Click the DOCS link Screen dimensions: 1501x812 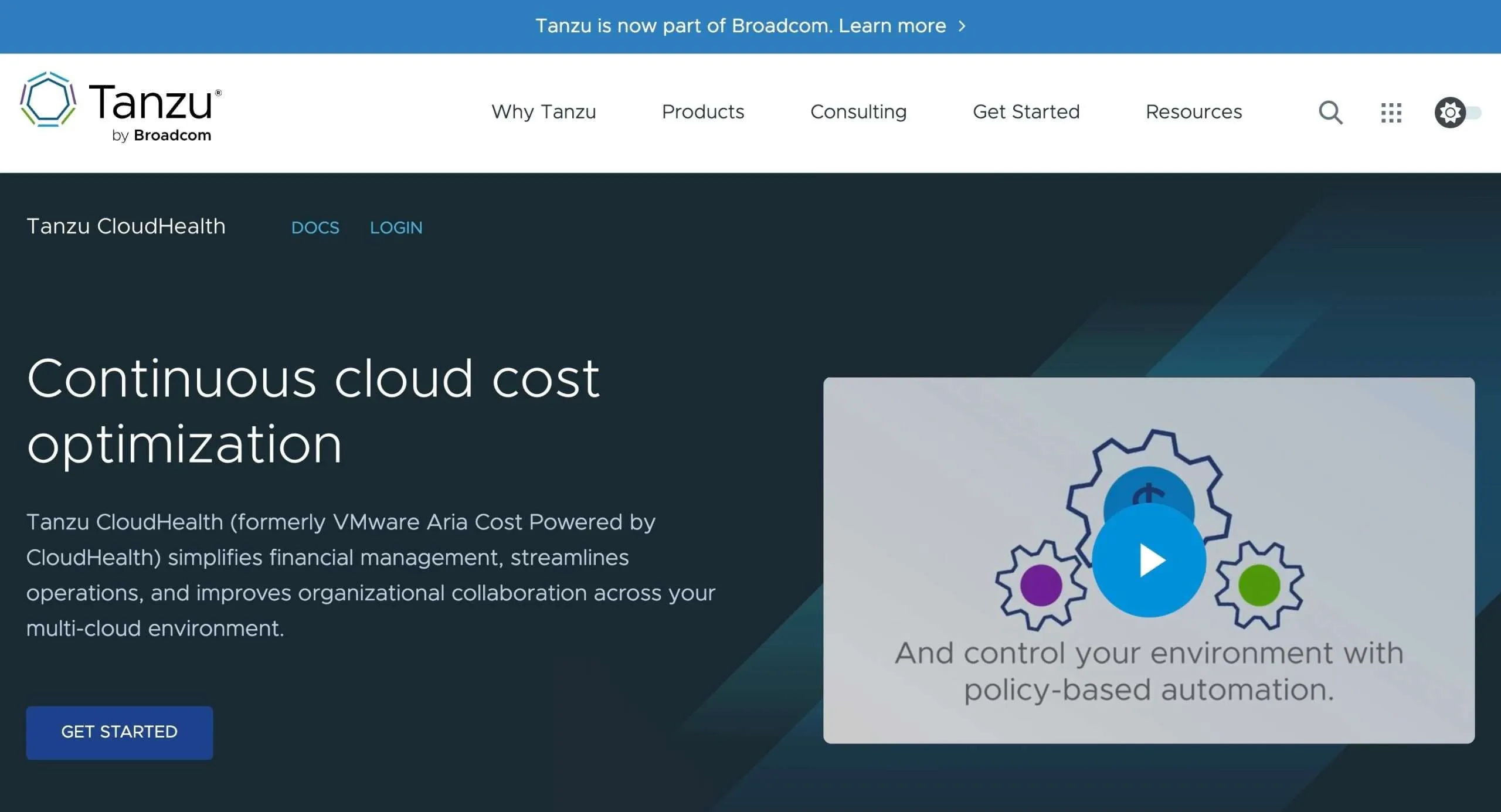(315, 227)
